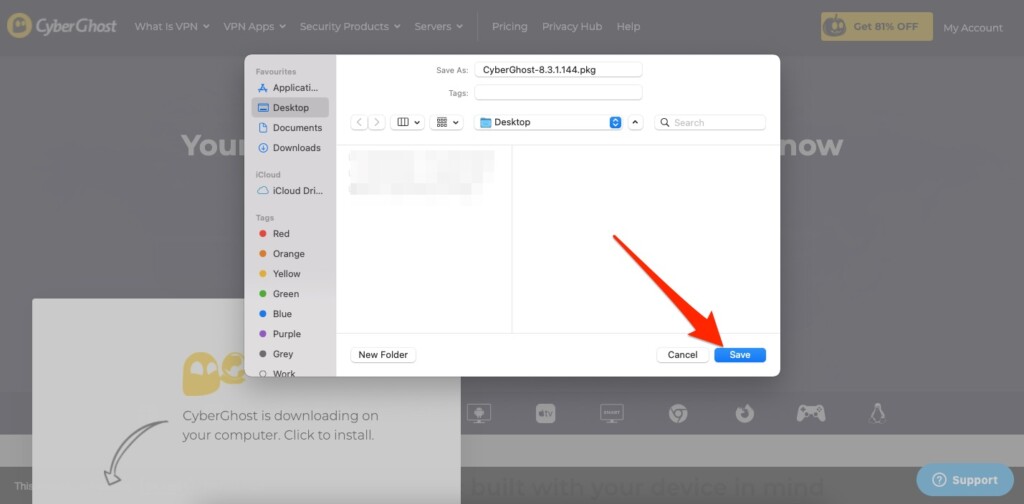Click the Desktop monitor icon in sidebar
Viewport: 1024px width, 504px height.
pos(263,108)
